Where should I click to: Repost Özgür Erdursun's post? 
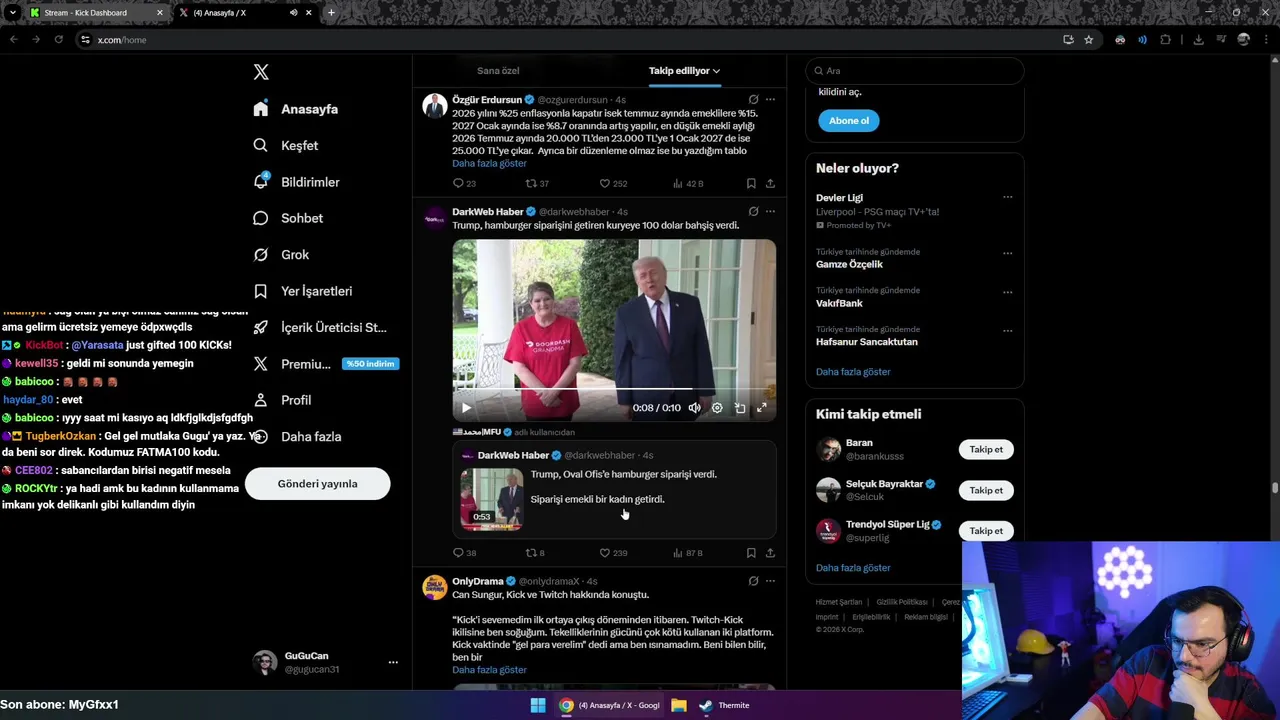pyautogui.click(x=537, y=183)
